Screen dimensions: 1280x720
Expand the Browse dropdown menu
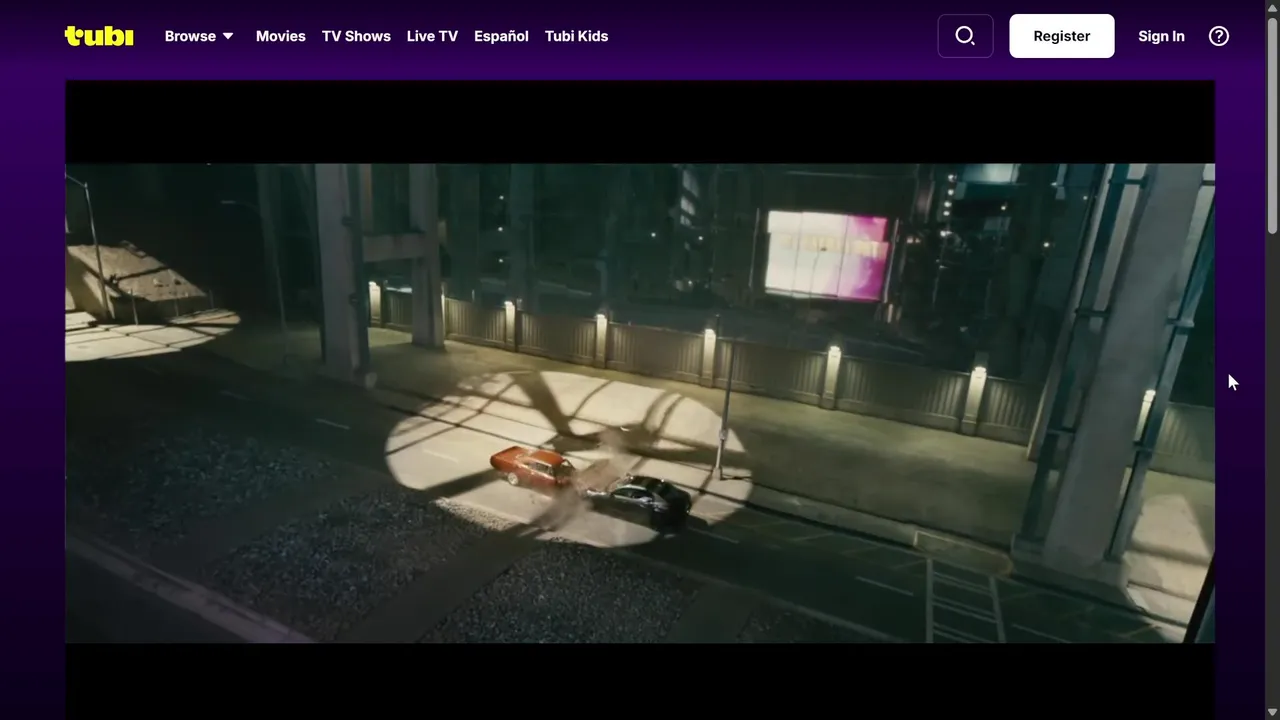tap(199, 36)
